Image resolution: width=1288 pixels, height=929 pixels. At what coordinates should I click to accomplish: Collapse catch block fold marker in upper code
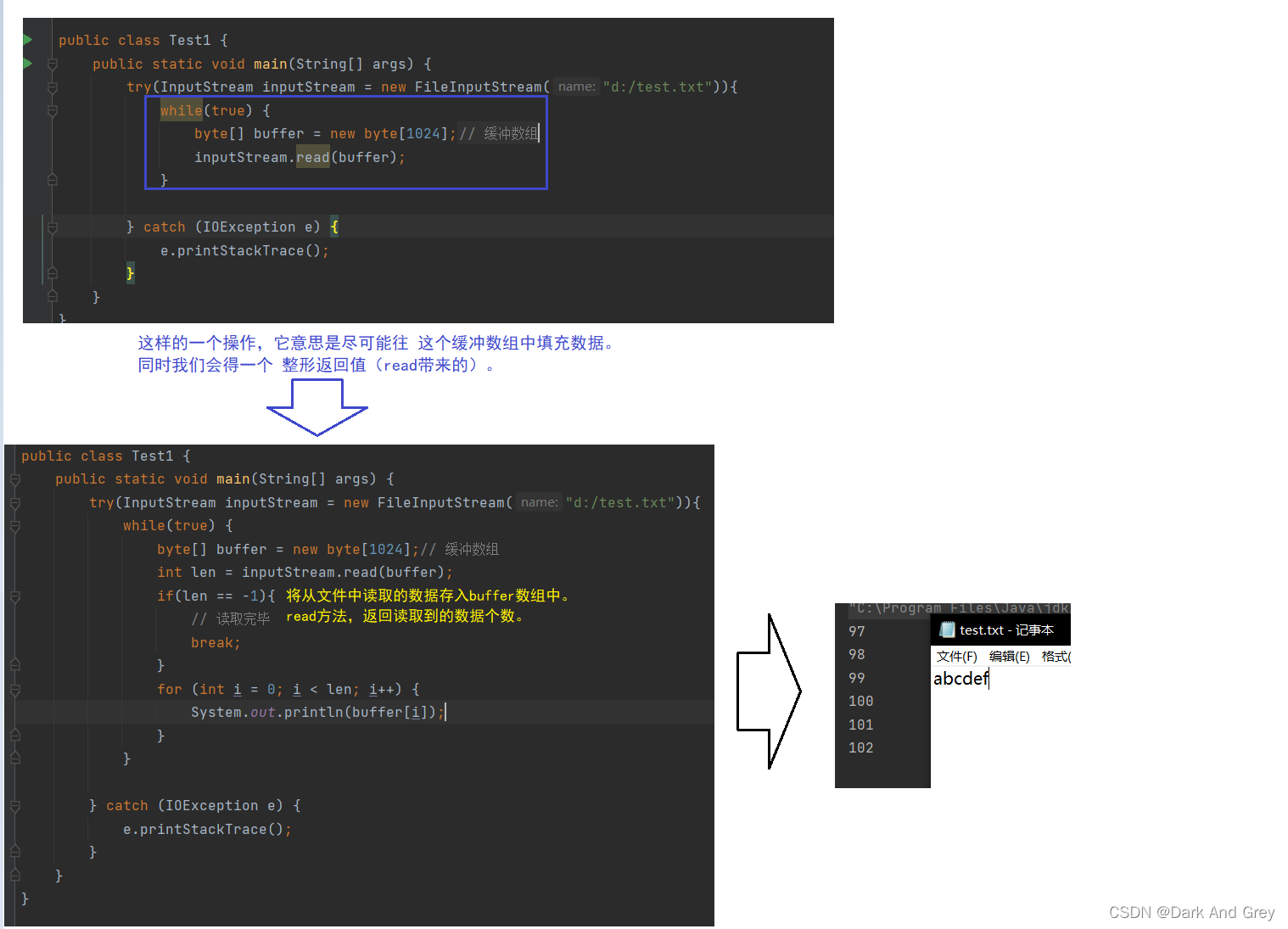coord(53,227)
